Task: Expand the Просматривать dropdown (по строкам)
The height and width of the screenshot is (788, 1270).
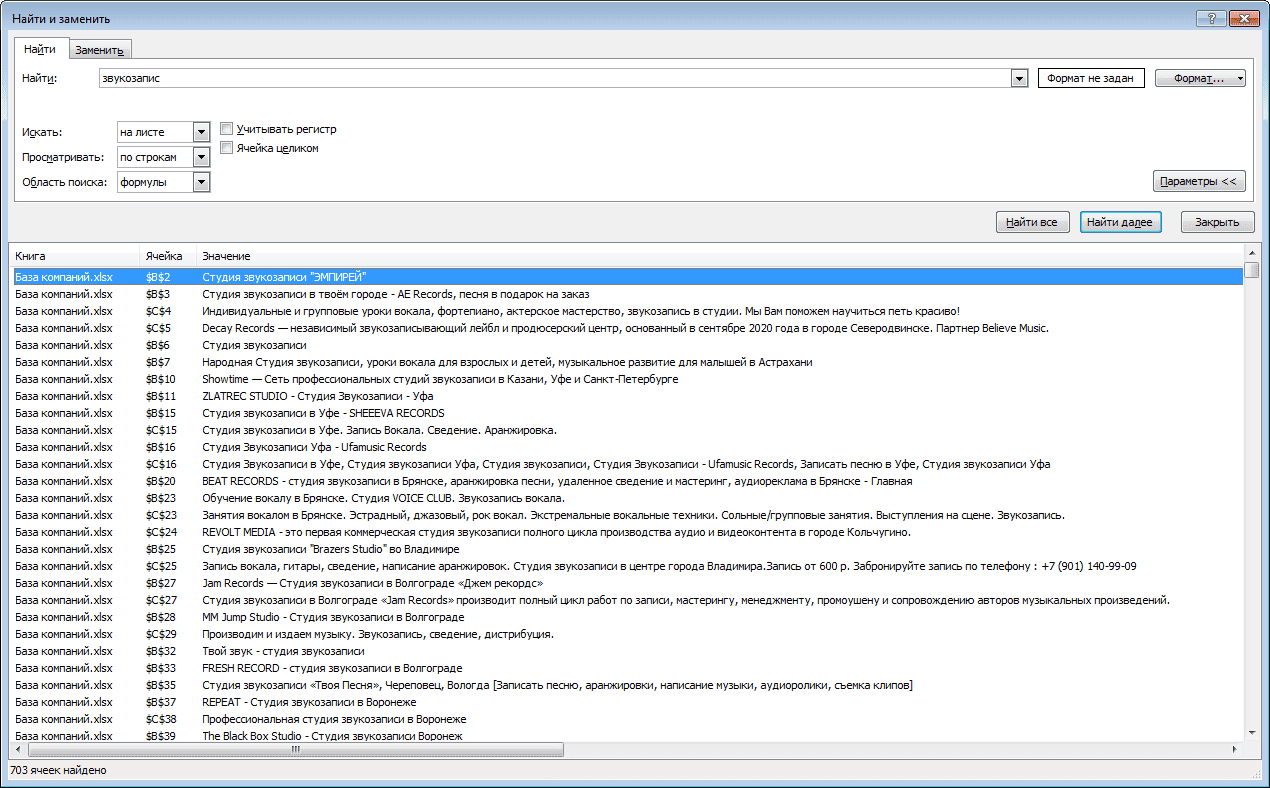Action: (201, 157)
